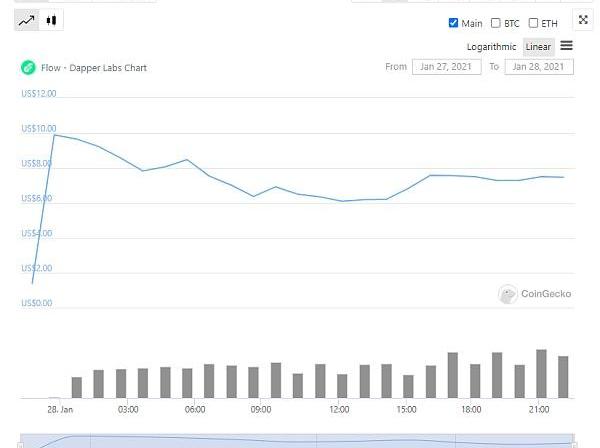This screenshot has height=448, width=600.
Task: Click the 21:00 time axis label
Action: pos(539,409)
